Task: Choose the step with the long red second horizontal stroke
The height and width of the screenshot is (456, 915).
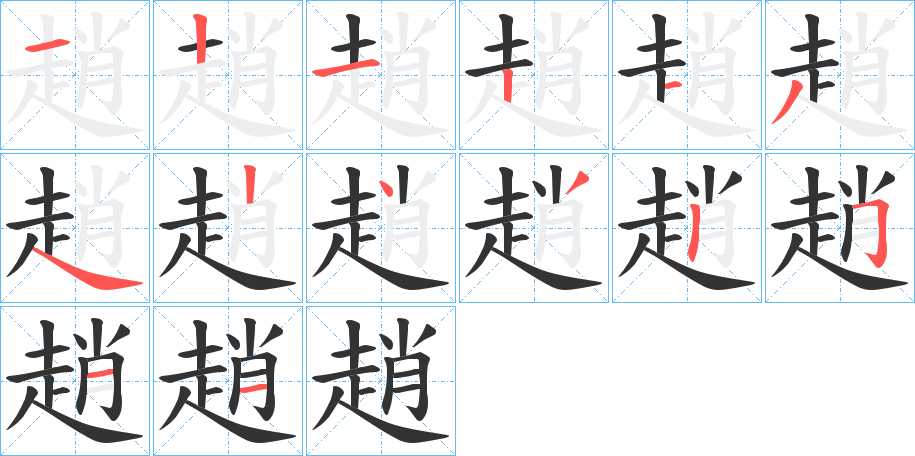Action: [x=380, y=75]
